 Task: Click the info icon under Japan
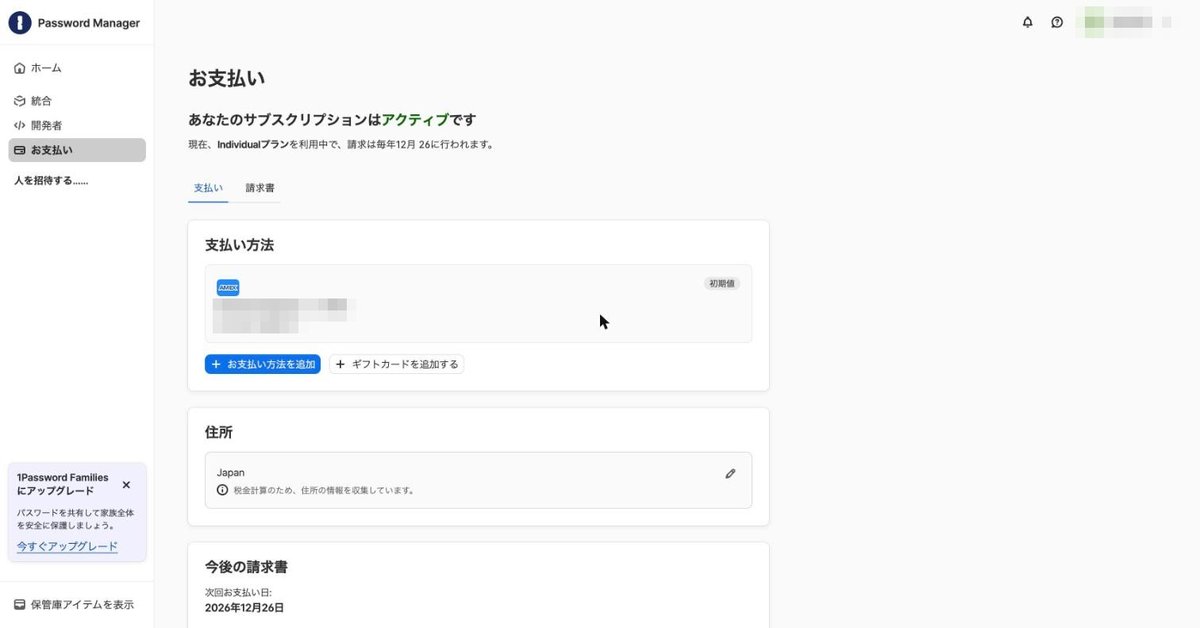point(222,490)
